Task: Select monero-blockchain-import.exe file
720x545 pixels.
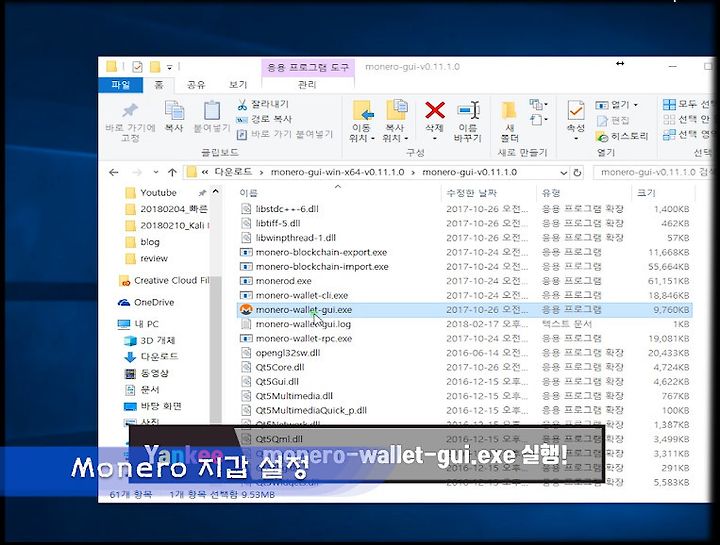Action: [x=322, y=267]
